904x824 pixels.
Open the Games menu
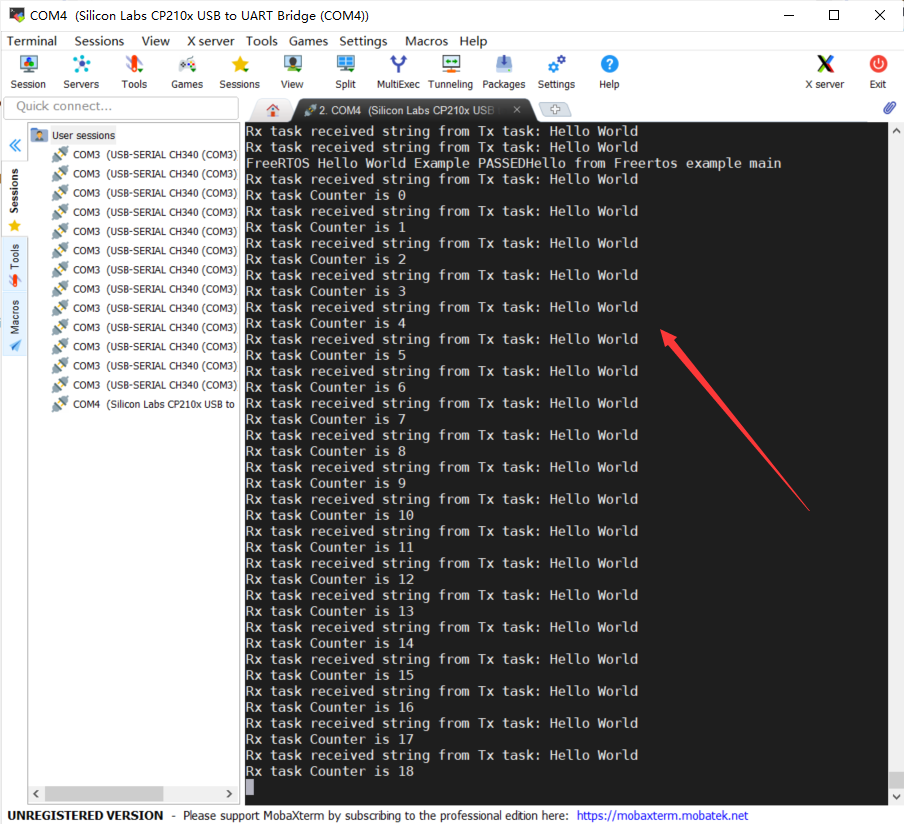point(308,41)
